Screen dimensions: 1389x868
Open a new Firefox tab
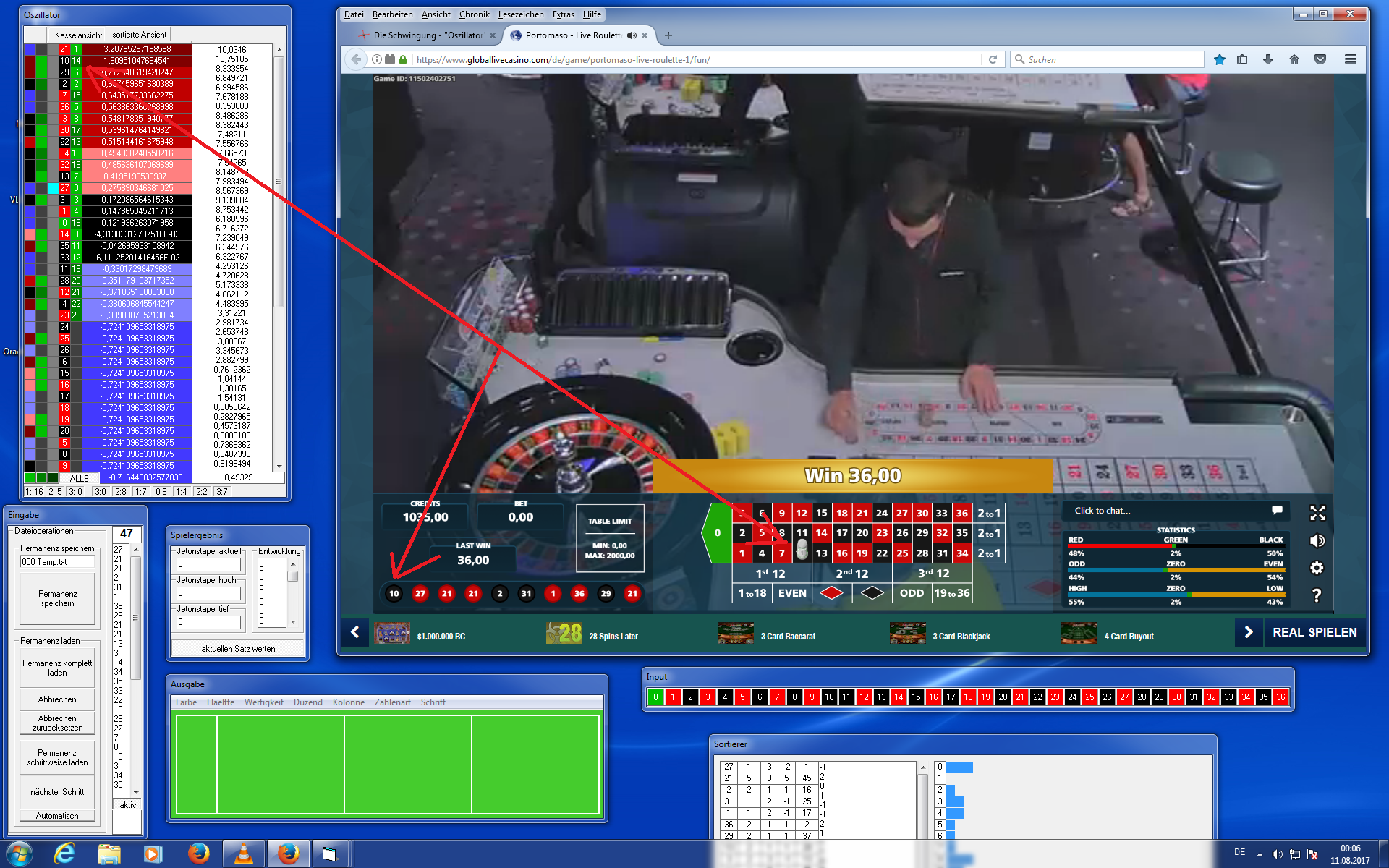pyautogui.click(x=668, y=35)
